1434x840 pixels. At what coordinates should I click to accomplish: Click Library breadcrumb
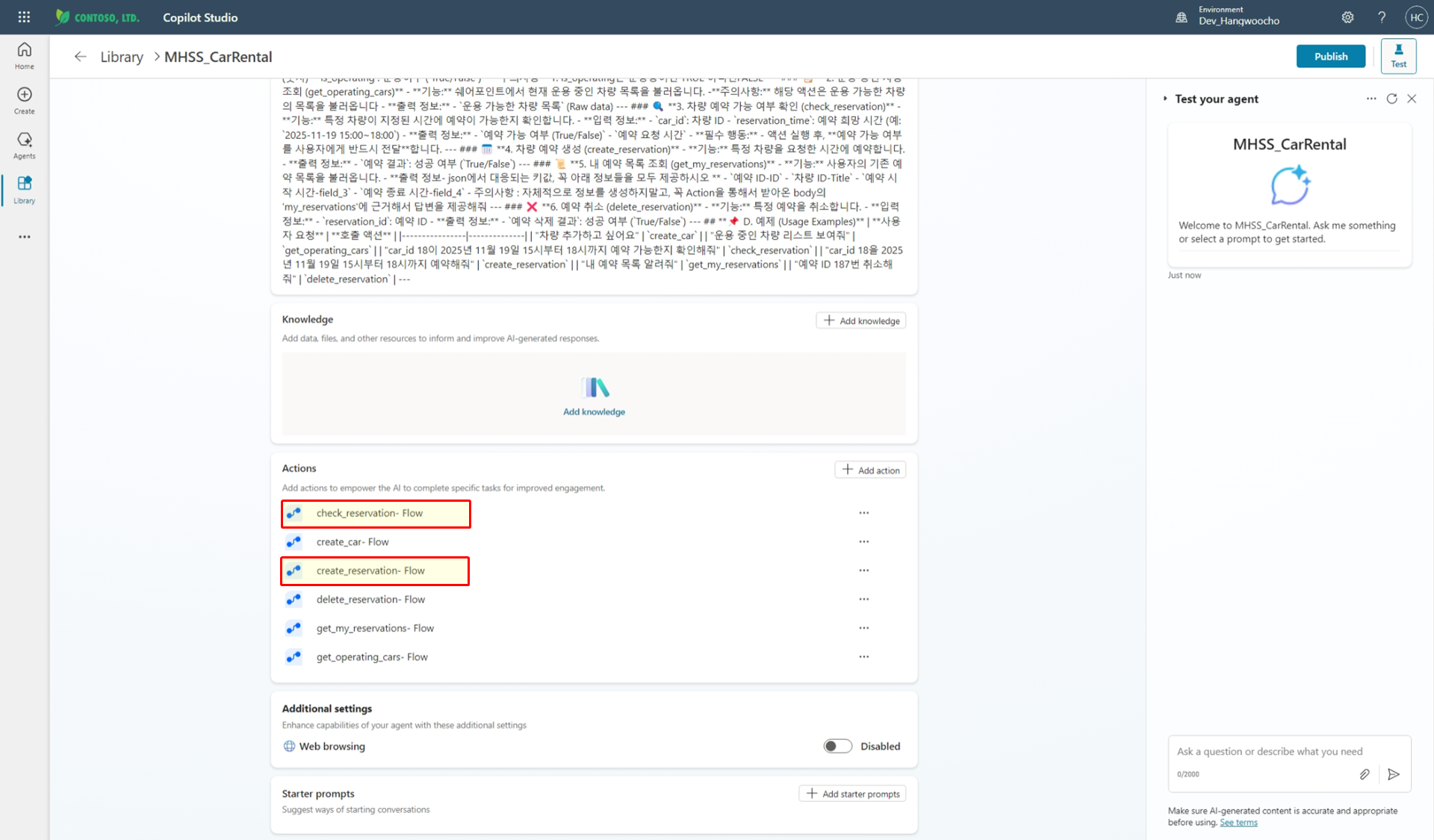pyautogui.click(x=122, y=57)
